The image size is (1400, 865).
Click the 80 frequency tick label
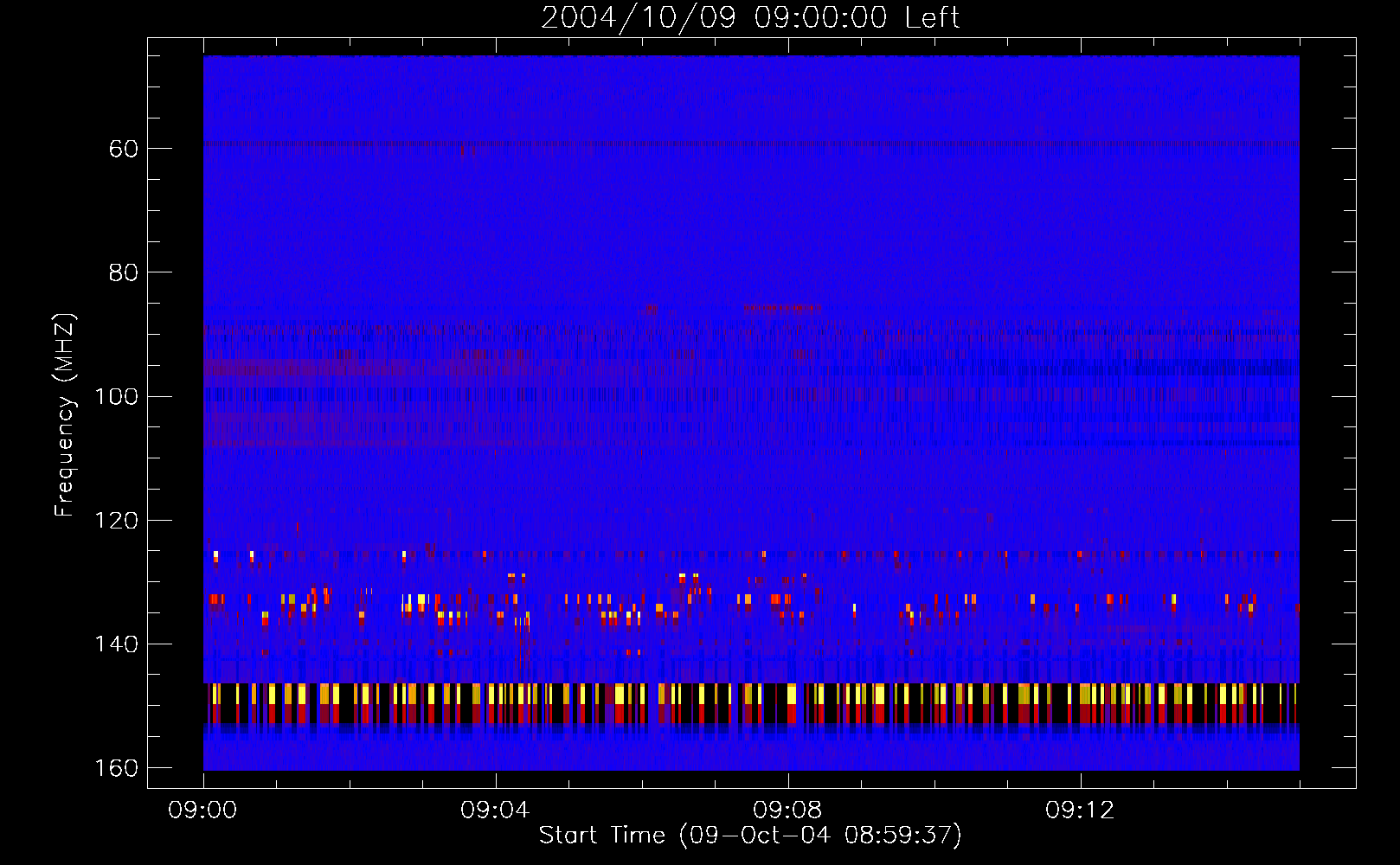coord(124,272)
